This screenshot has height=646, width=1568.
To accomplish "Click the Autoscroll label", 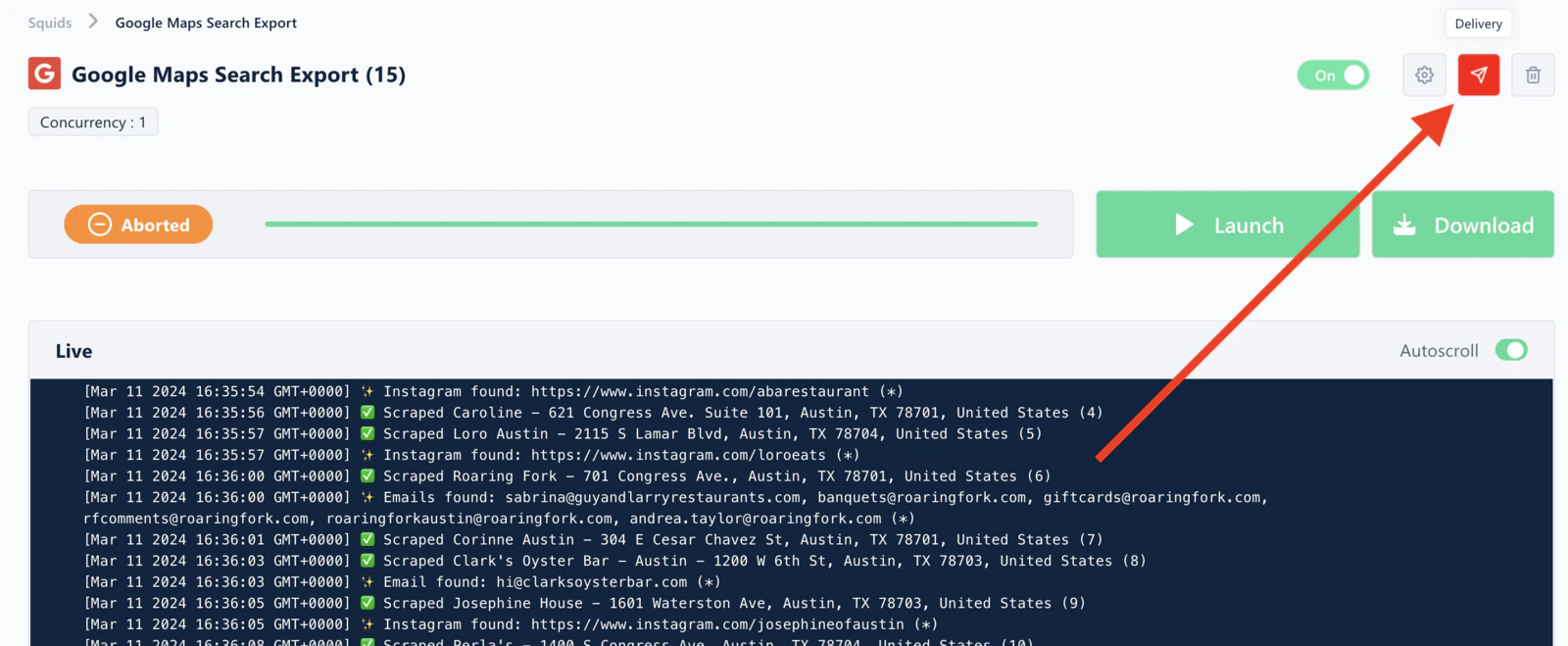I will click(x=1439, y=351).
